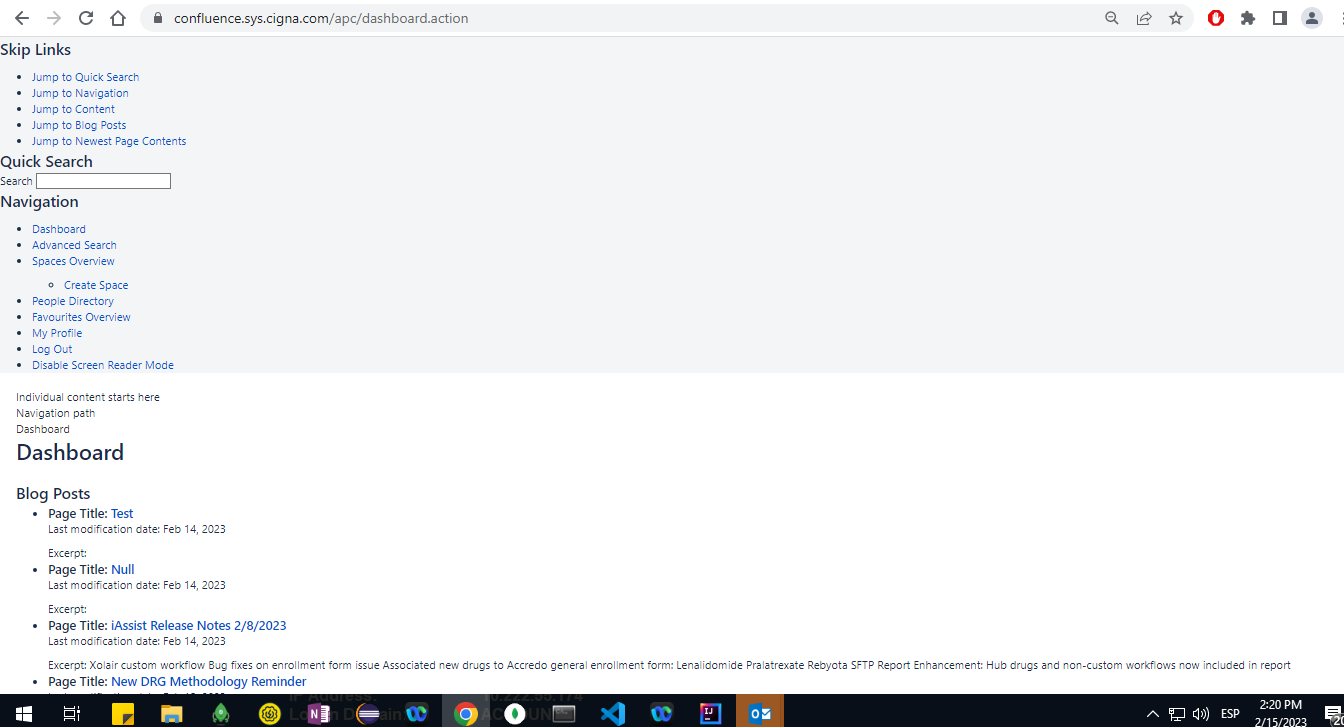Open Advanced Search from navigation
The image size is (1344, 727).
point(74,245)
